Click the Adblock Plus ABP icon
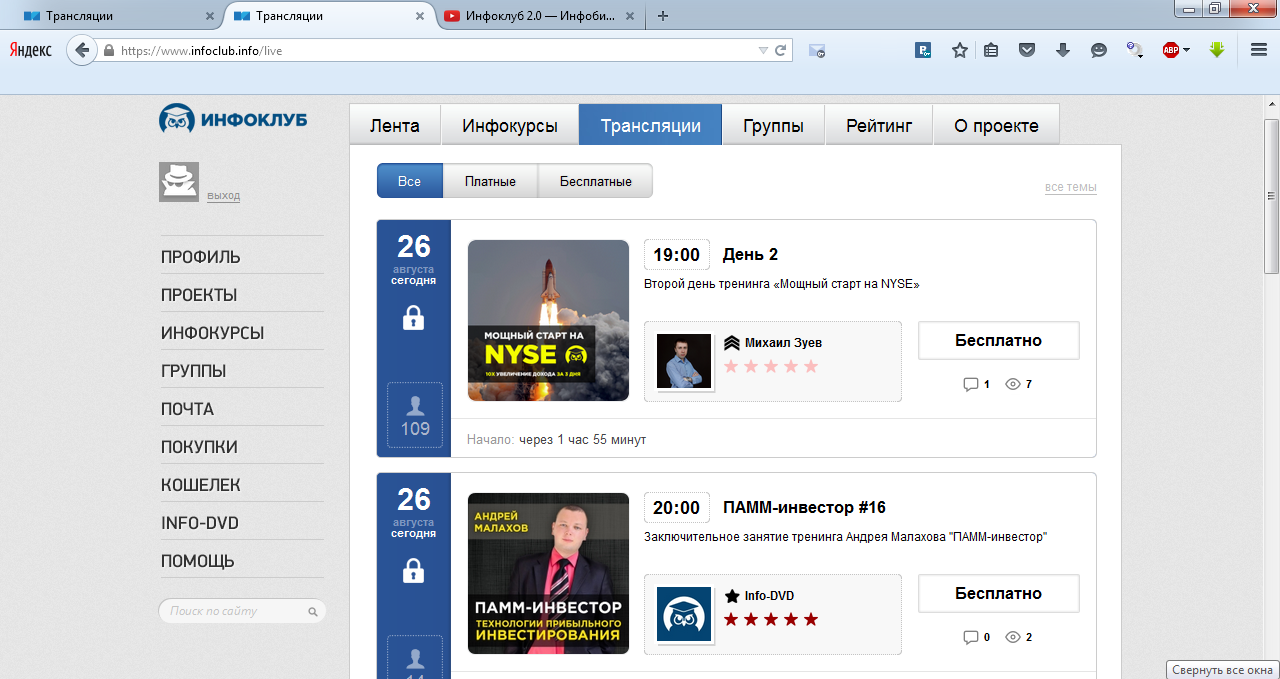 coord(1170,50)
